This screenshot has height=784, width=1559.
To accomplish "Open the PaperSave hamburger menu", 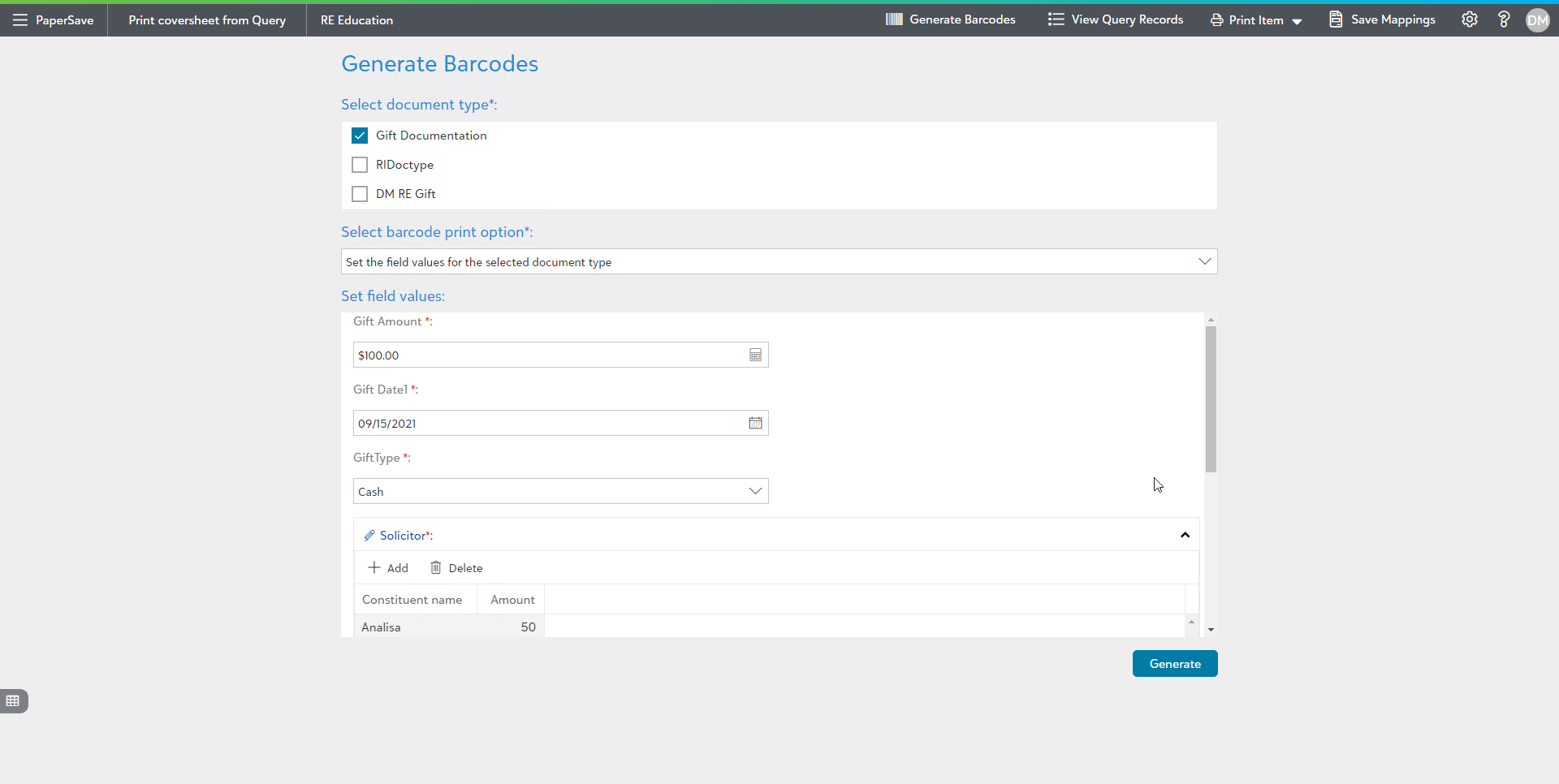I will pos(20,20).
